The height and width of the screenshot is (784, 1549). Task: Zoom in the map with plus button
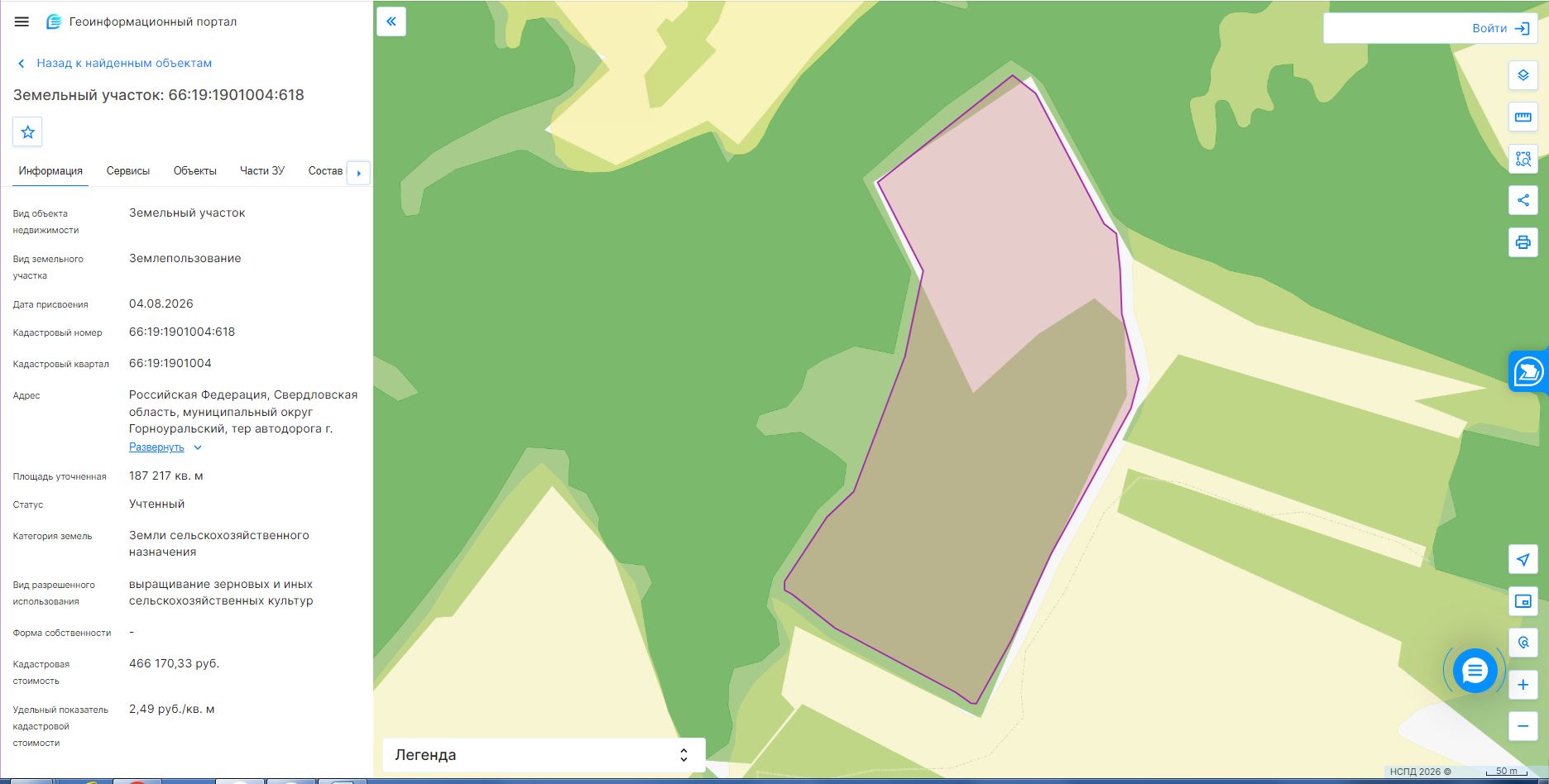(x=1523, y=685)
